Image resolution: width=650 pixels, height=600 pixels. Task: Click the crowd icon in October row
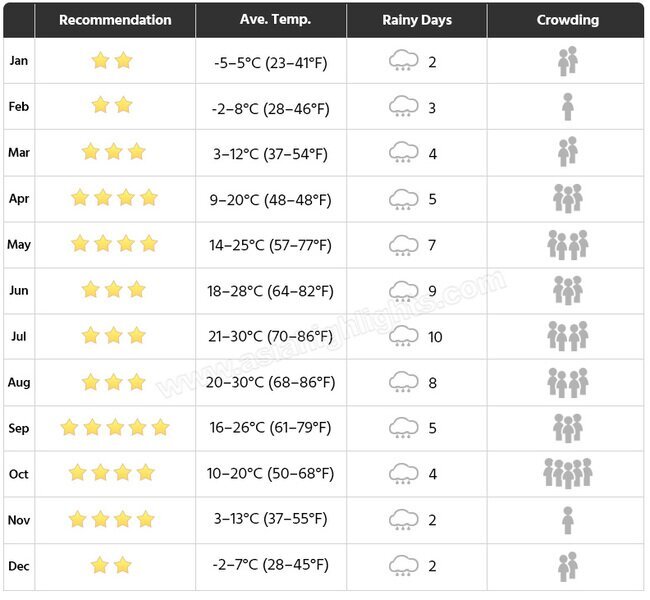click(x=567, y=473)
